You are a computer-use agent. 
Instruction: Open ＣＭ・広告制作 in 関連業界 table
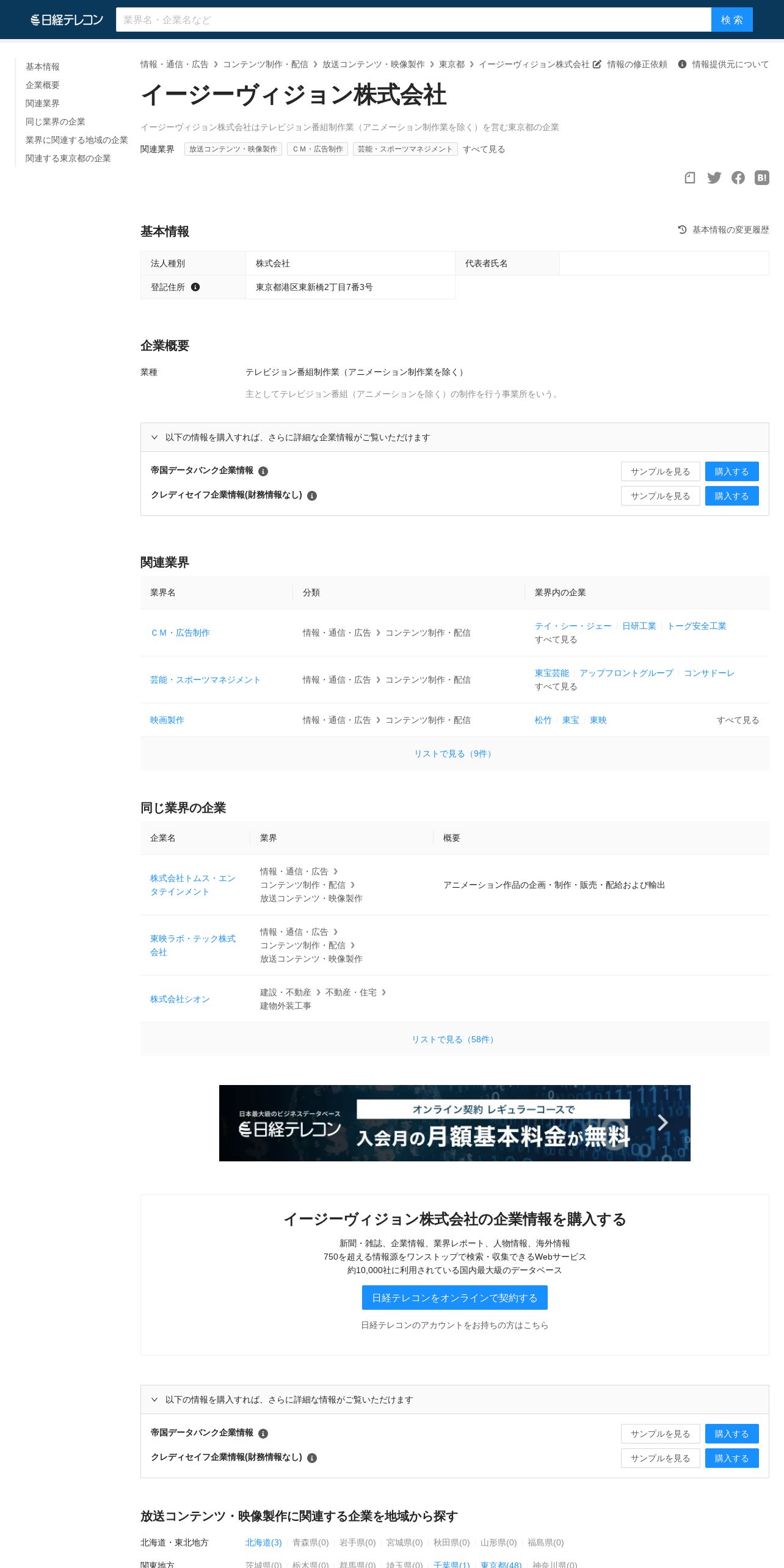point(180,633)
